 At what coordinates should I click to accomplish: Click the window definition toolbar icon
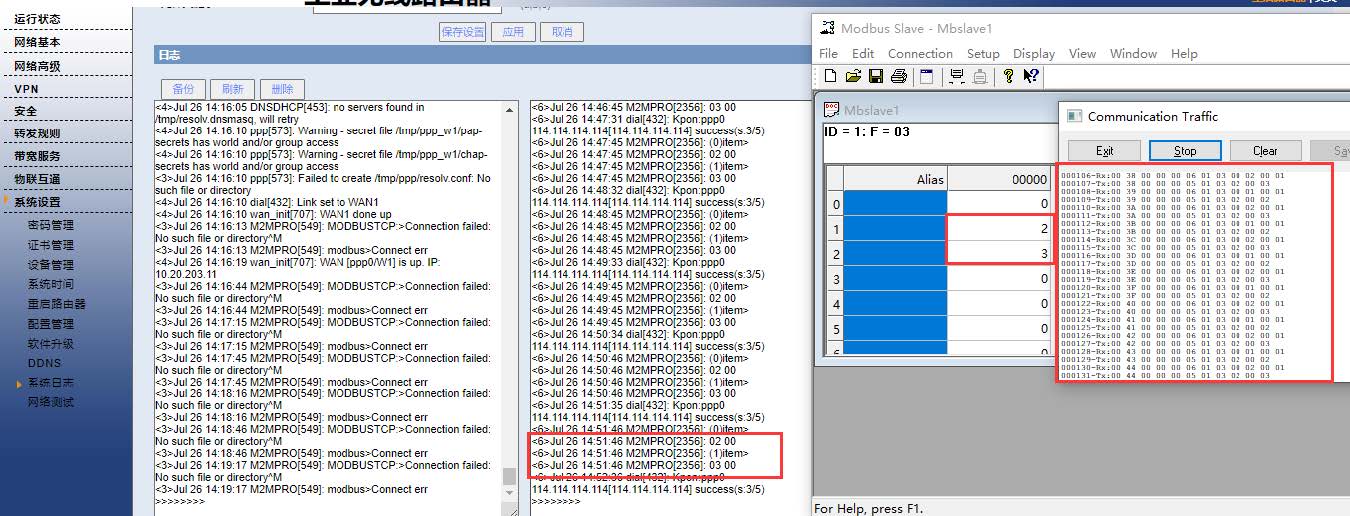(926, 77)
